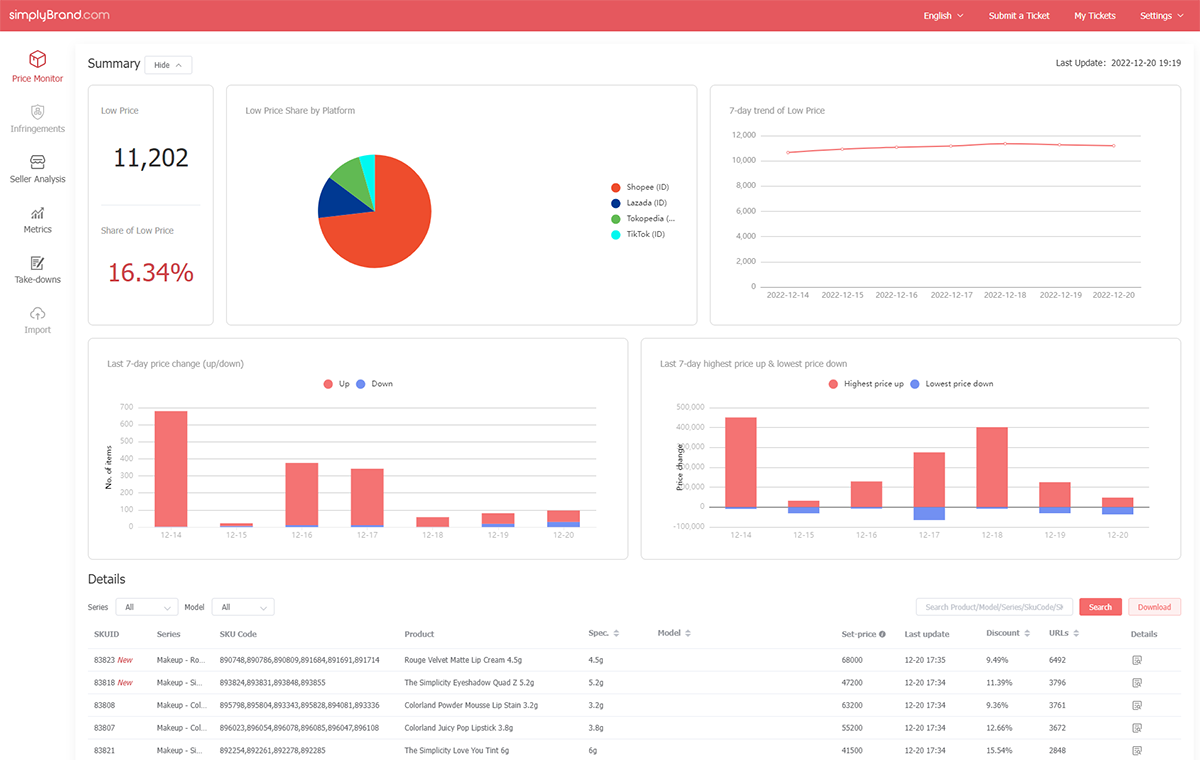Open the Infringements shield icon
The width and height of the screenshot is (1200, 760).
tap(37, 111)
